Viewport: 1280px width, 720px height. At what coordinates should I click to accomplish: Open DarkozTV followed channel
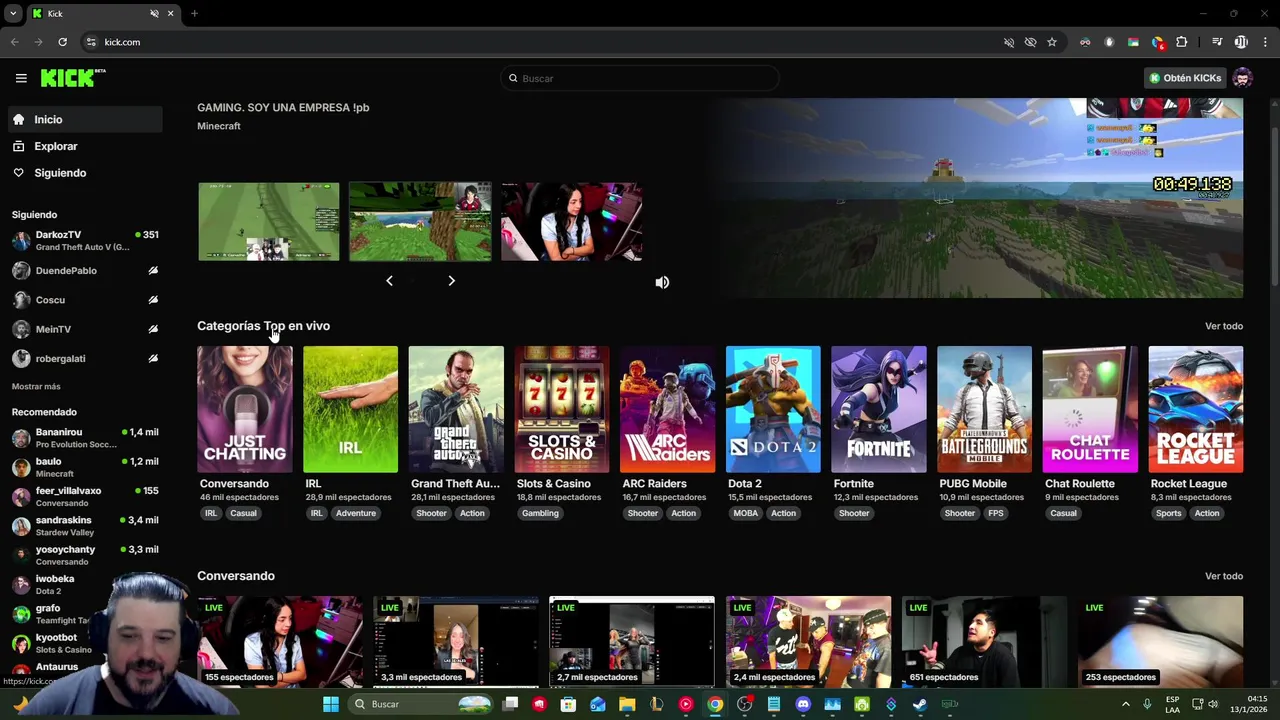click(x=85, y=240)
